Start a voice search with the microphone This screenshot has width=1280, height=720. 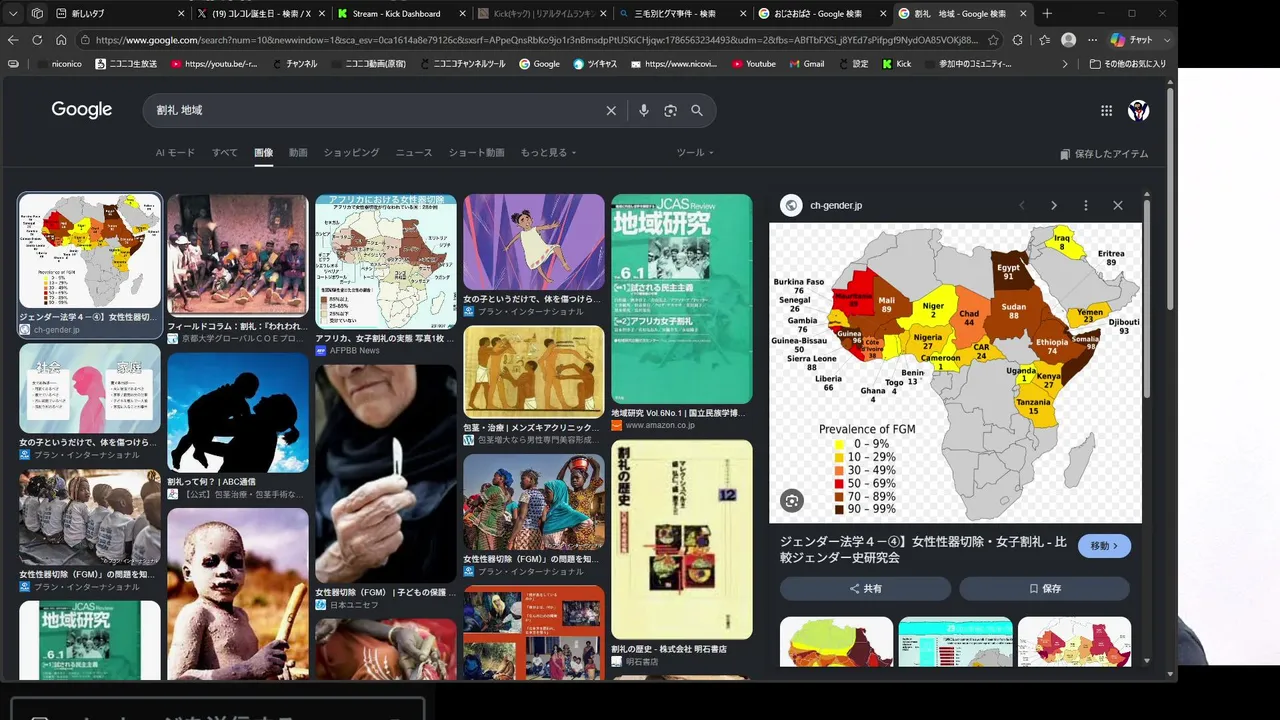point(644,110)
